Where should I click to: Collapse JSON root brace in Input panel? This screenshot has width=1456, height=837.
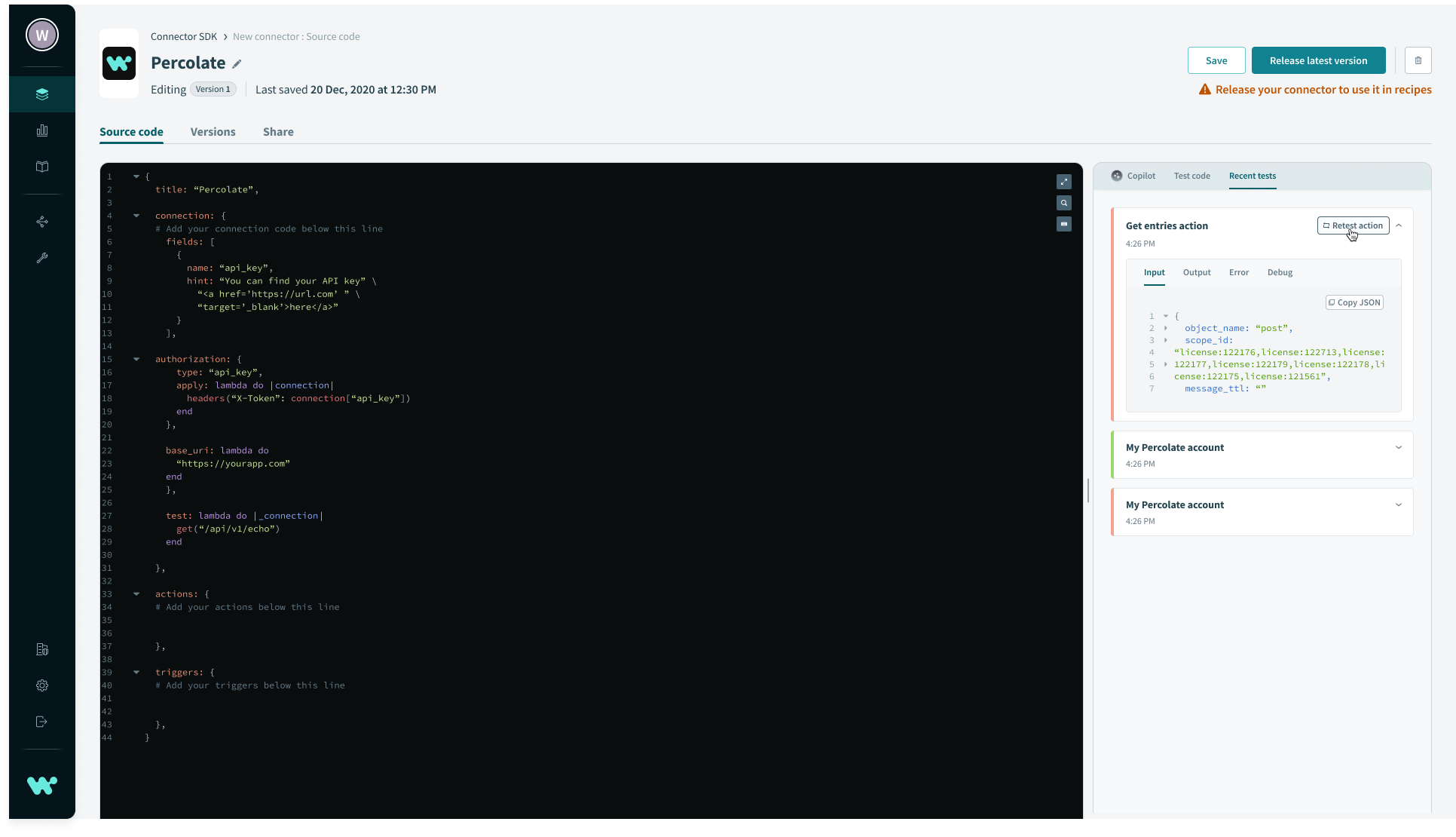coord(1166,316)
